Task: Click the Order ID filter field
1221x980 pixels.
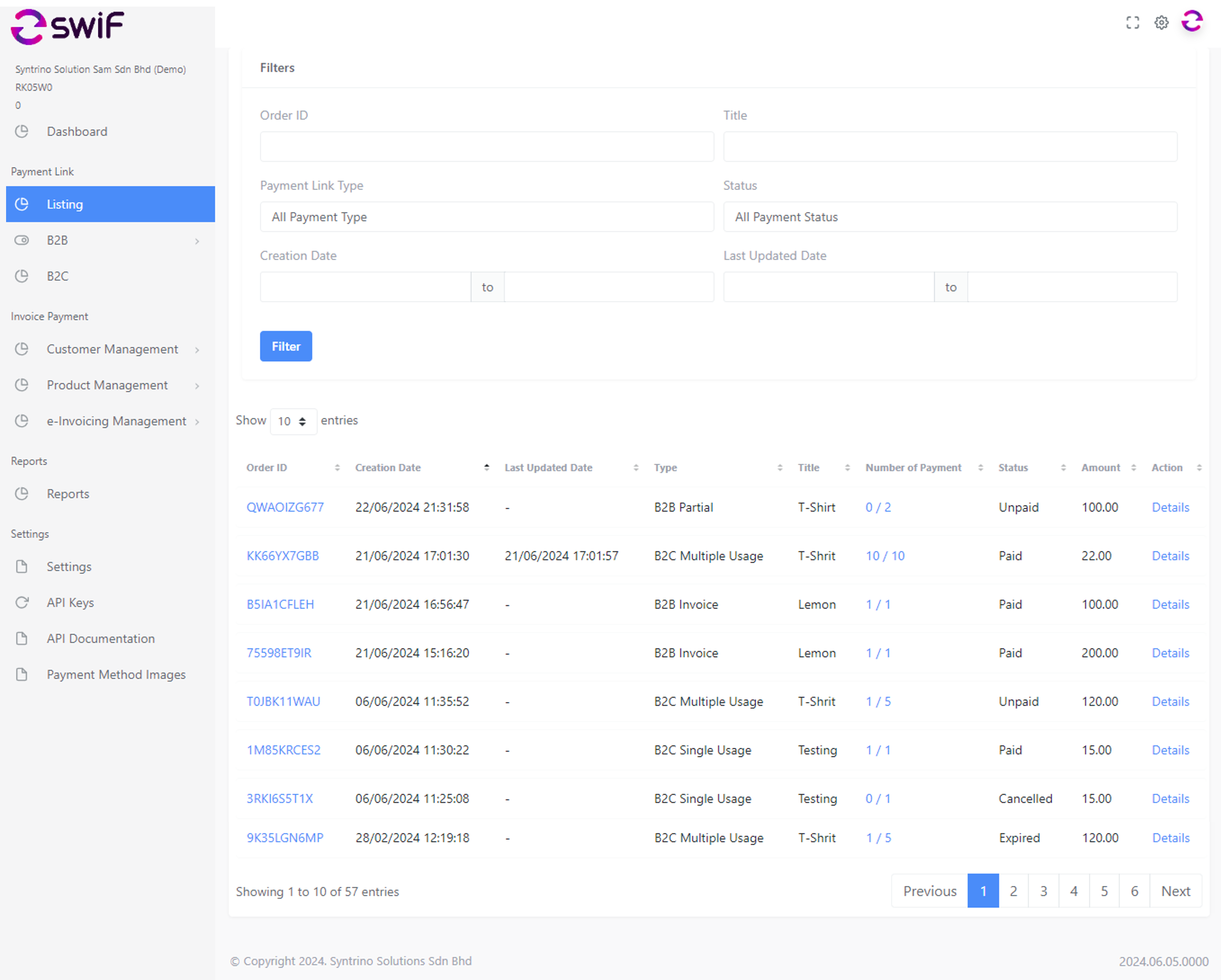Action: tap(487, 146)
